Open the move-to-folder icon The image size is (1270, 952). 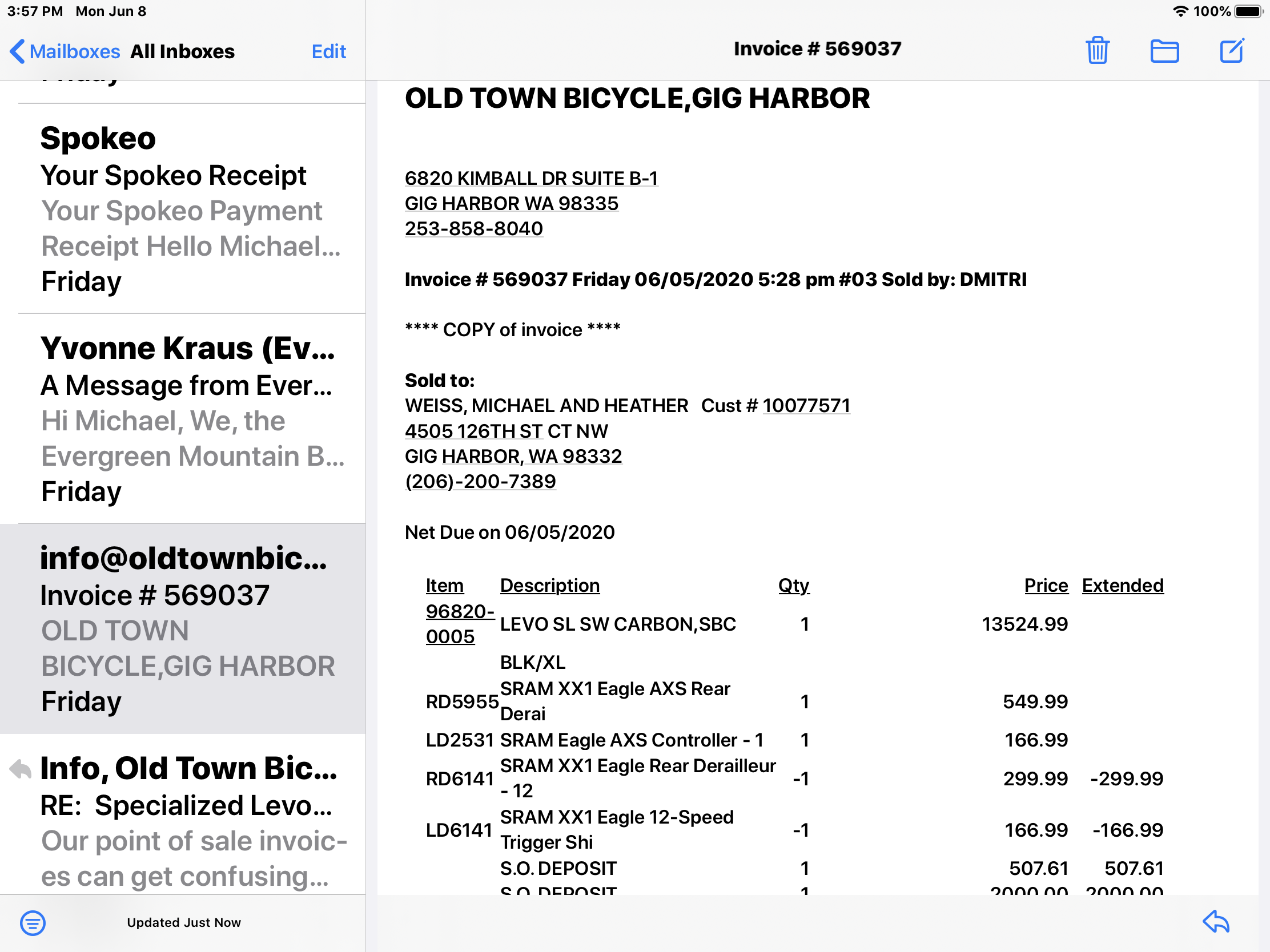coord(1164,50)
